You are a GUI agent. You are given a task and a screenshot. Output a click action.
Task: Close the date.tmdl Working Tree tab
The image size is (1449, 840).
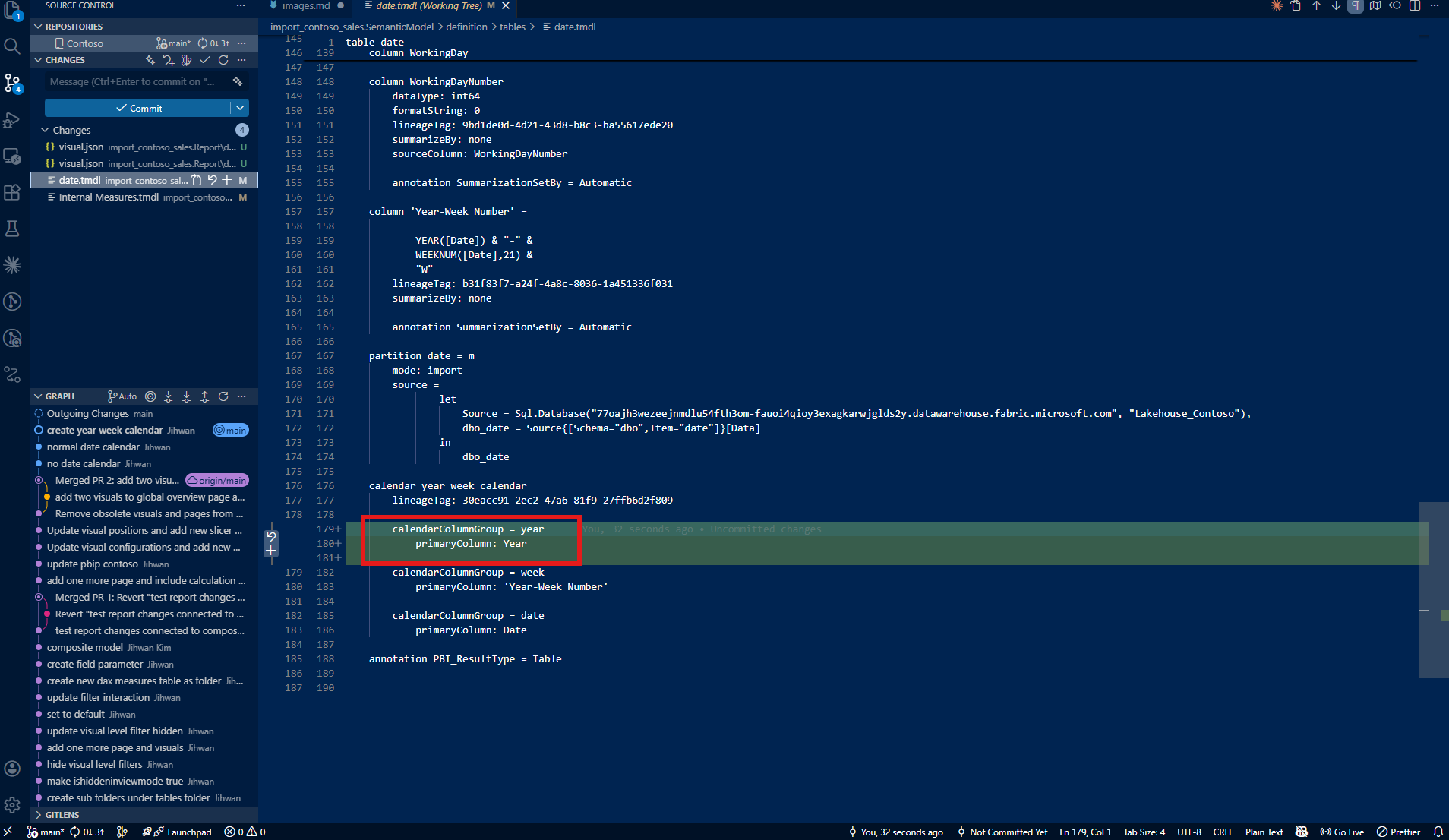507,6
